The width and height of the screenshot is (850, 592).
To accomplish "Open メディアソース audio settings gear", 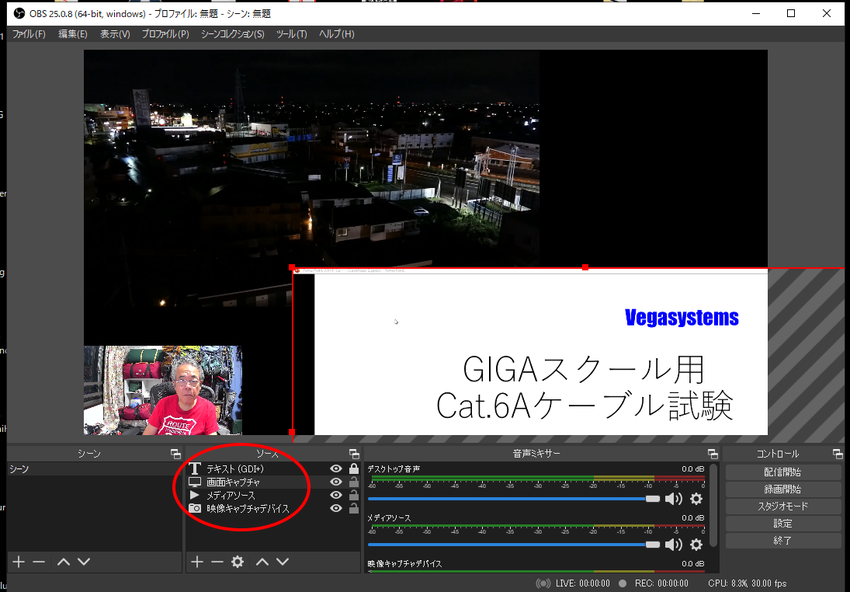I will (696, 544).
